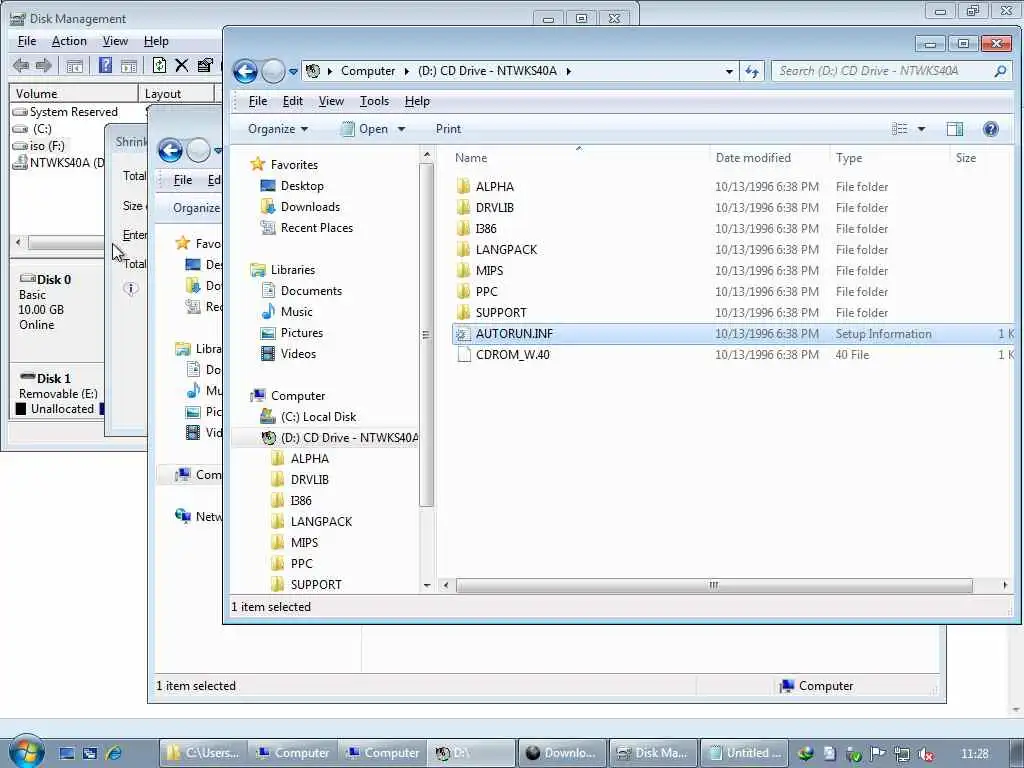Click the refresh icon beside the address bar

pos(752,71)
